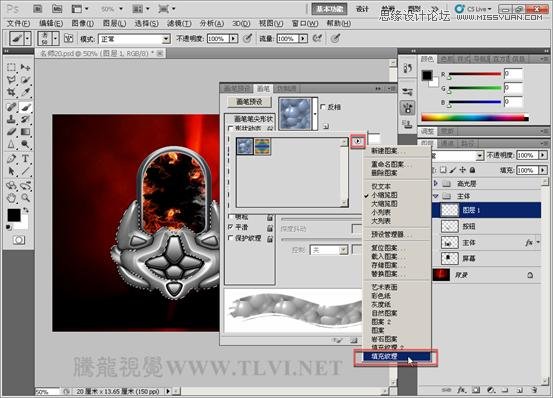Select the Clone Stamp tool

(x=11, y=119)
